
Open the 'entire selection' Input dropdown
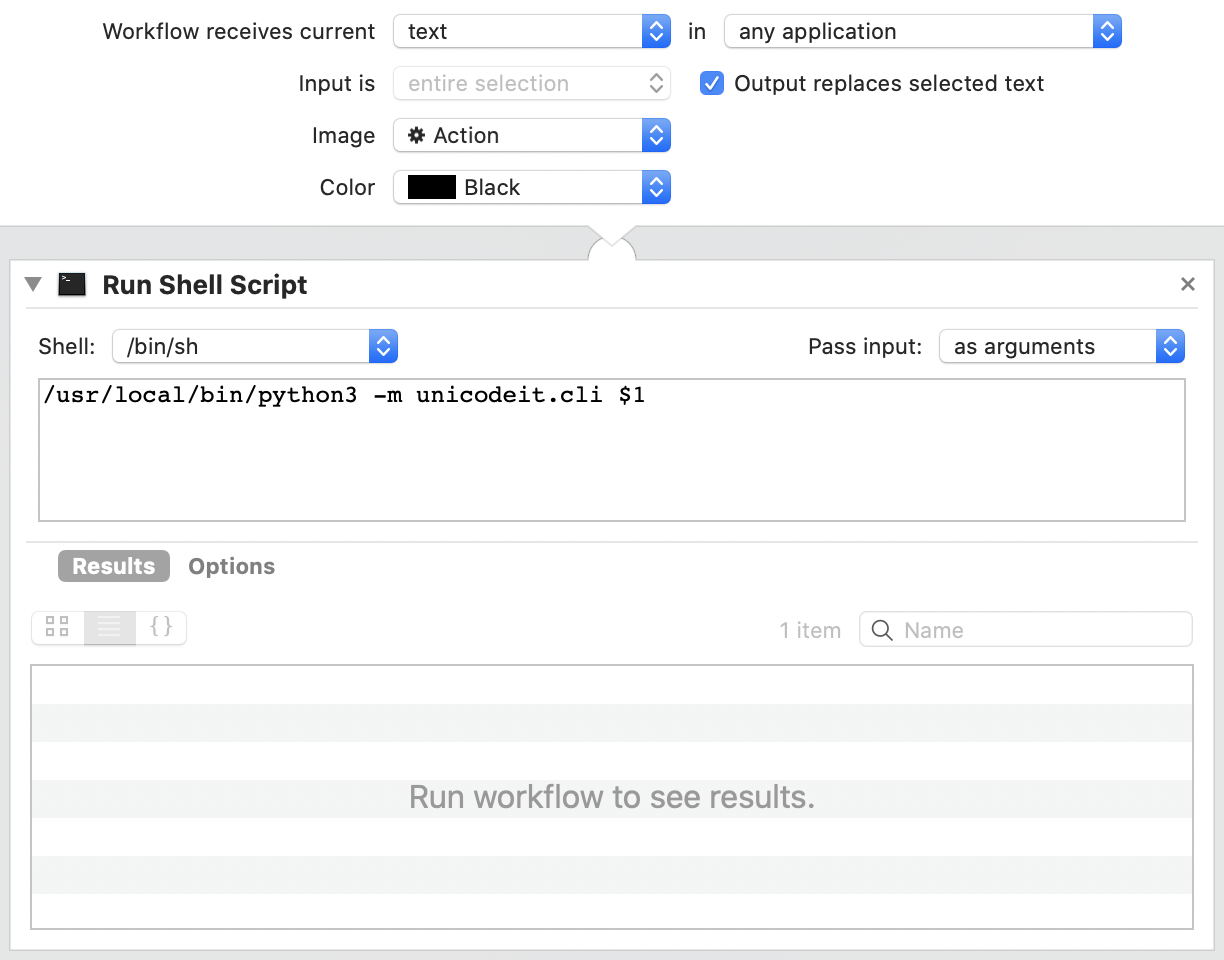click(x=532, y=84)
